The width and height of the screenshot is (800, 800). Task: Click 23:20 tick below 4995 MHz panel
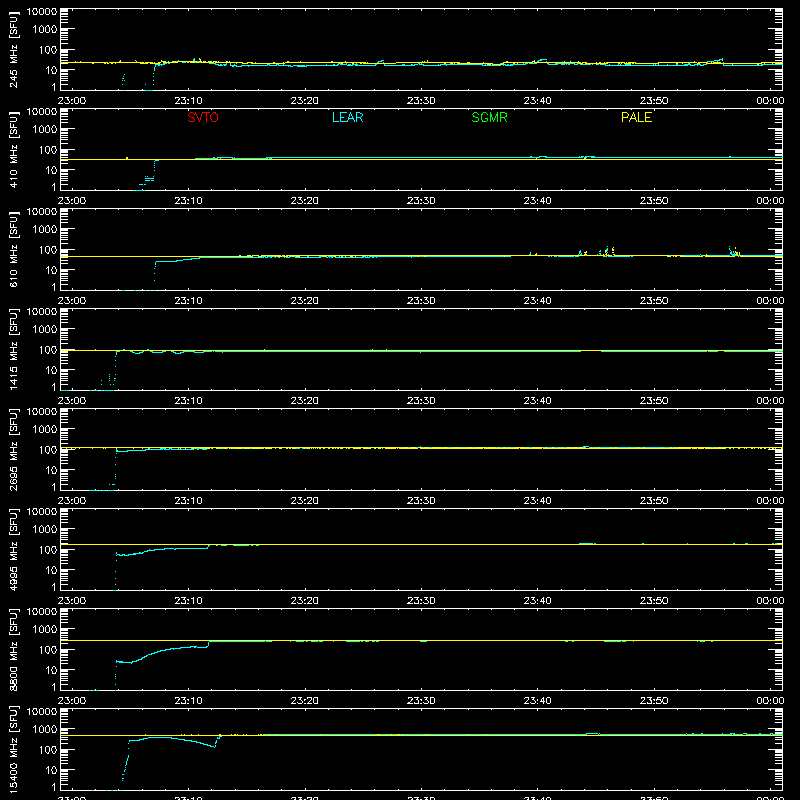(x=305, y=601)
